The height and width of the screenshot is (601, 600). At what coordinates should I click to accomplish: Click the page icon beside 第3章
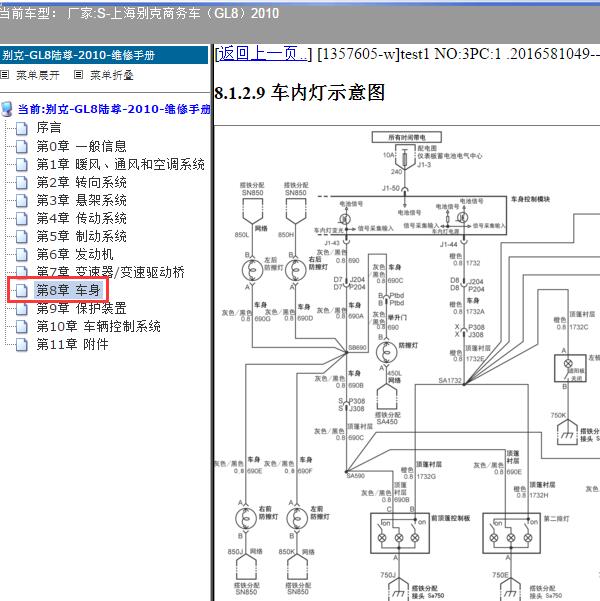point(22,201)
